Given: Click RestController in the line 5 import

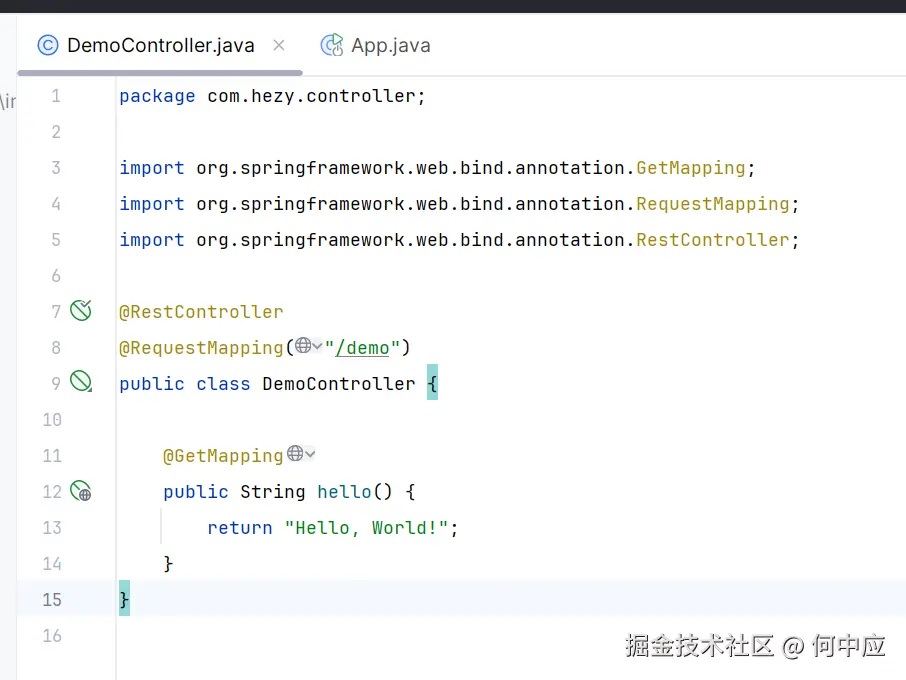Looking at the screenshot, I should [x=712, y=240].
